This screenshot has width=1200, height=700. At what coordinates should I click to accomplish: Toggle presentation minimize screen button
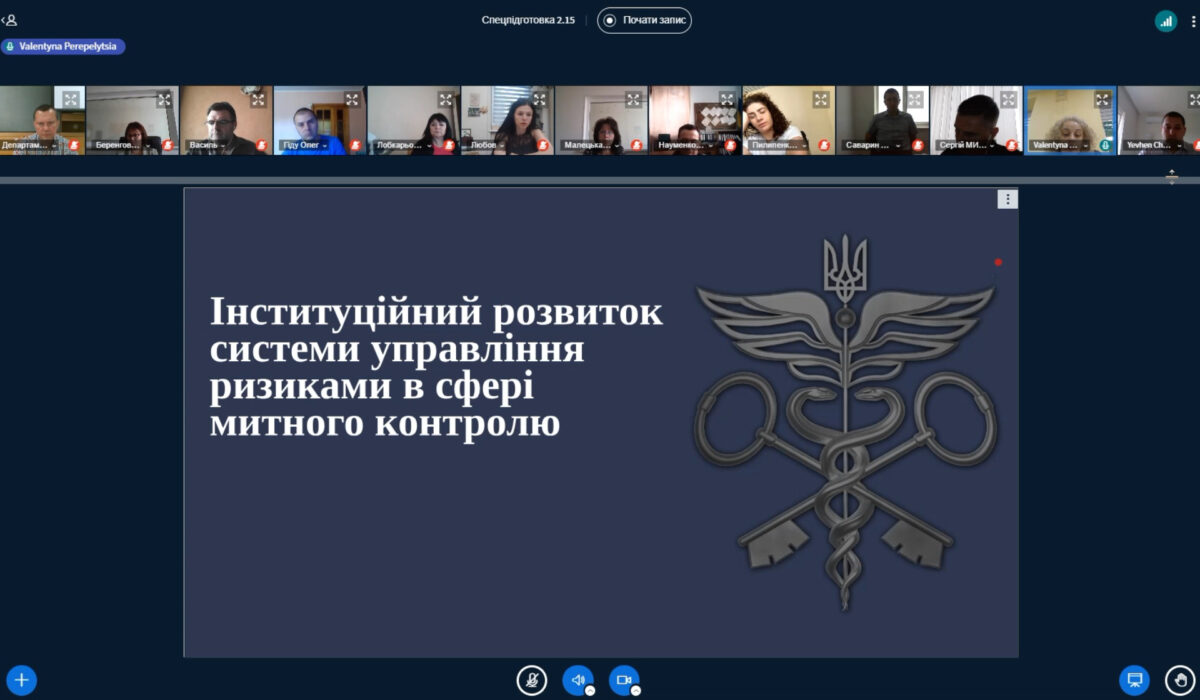[x=1134, y=680]
